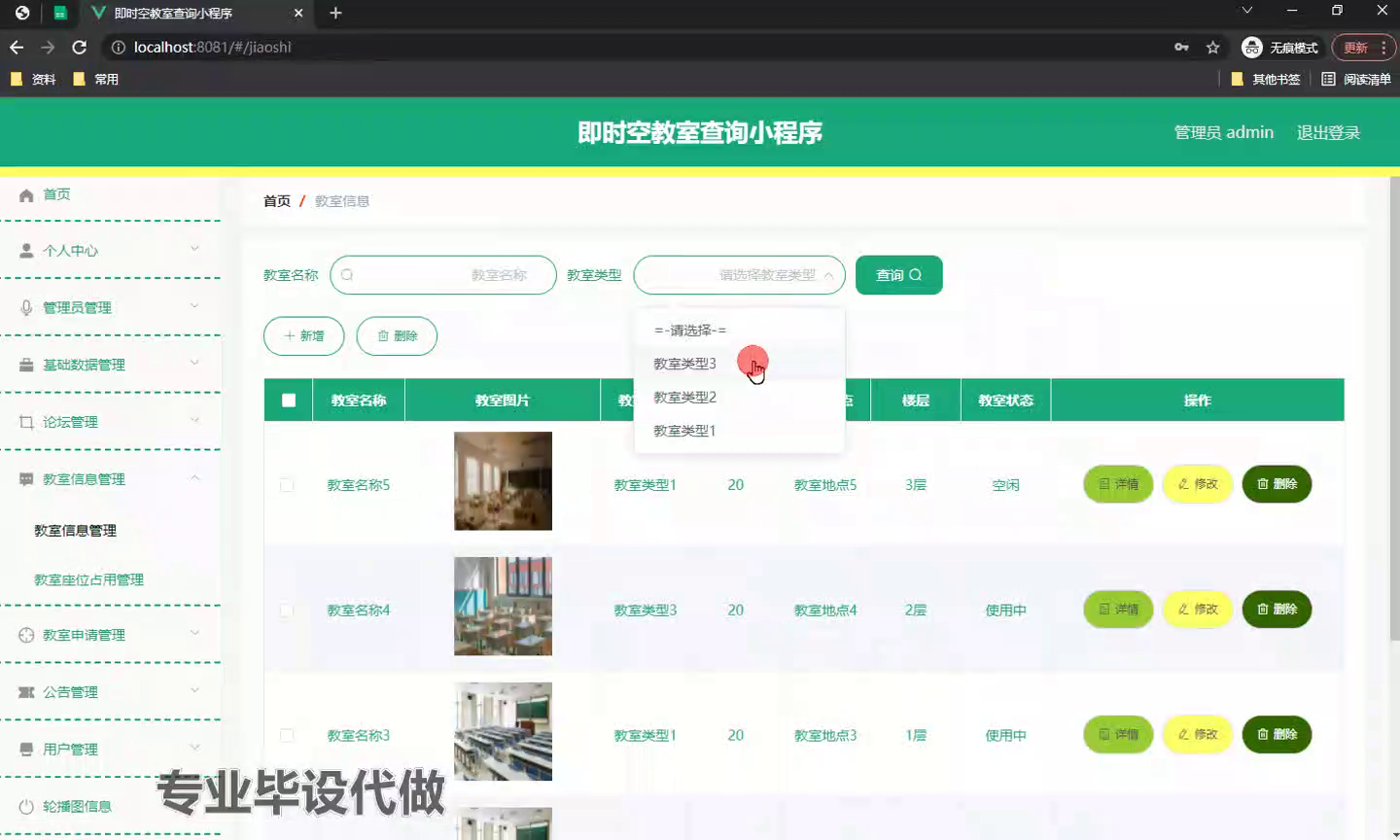Click the globe icon for 教室申请管理
Image resolution: width=1400 pixels, height=840 pixels.
click(26, 635)
